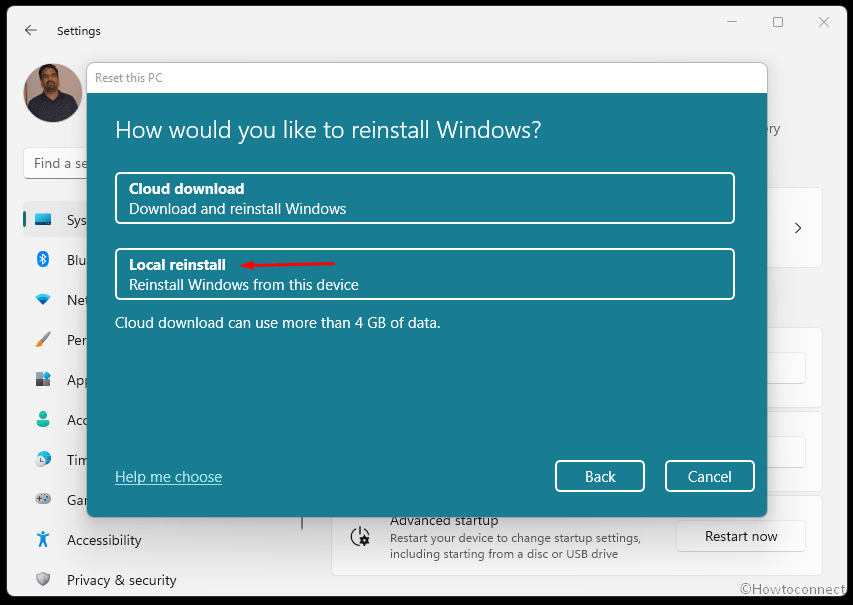
Task: Cancel the Reset this PC dialog
Action: [709, 476]
